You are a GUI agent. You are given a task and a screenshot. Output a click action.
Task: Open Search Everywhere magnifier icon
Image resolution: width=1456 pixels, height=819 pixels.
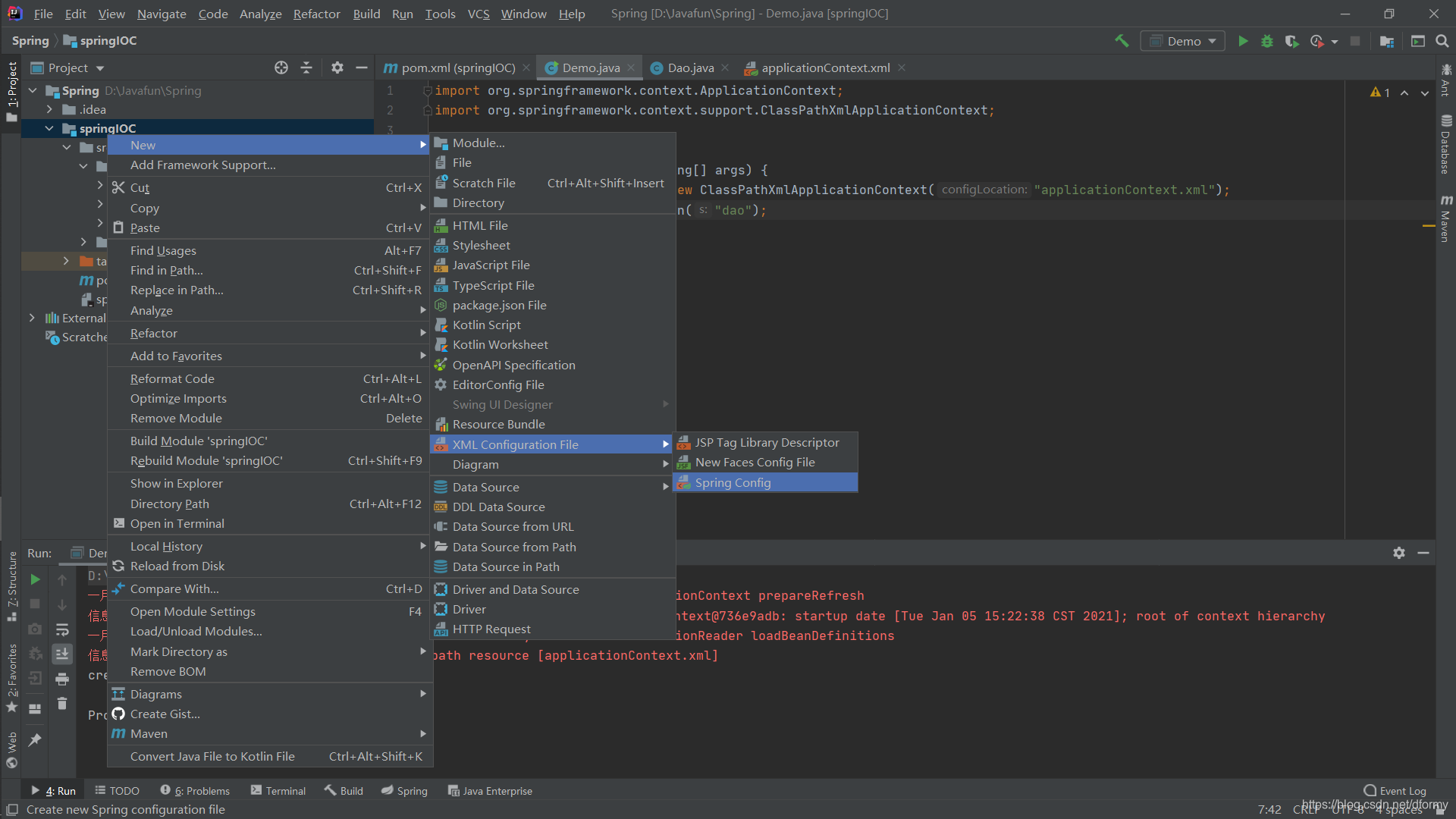(x=1442, y=41)
